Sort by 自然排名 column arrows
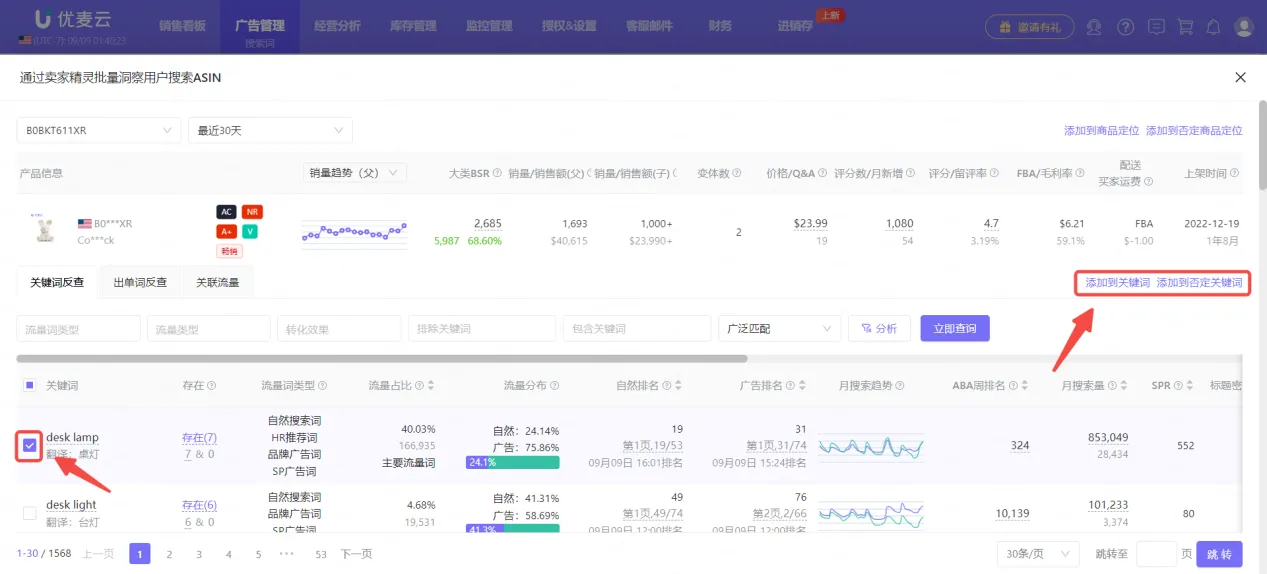The width and height of the screenshot is (1267, 574). (x=679, y=385)
